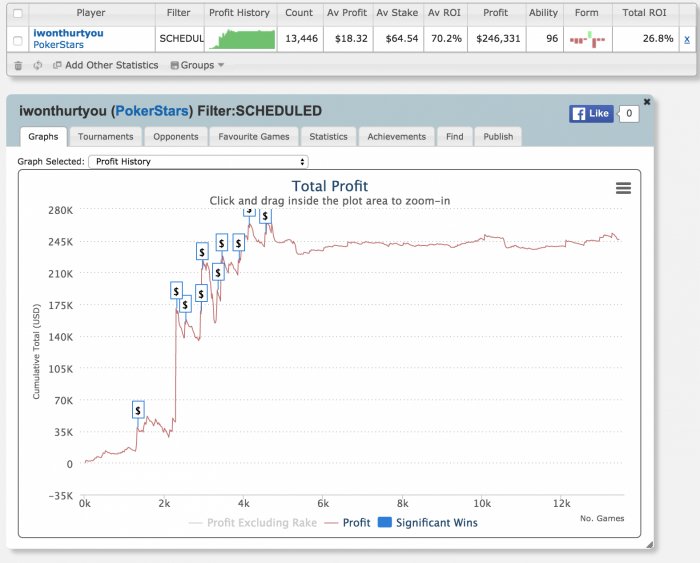Close the player details panel

pos(646,102)
